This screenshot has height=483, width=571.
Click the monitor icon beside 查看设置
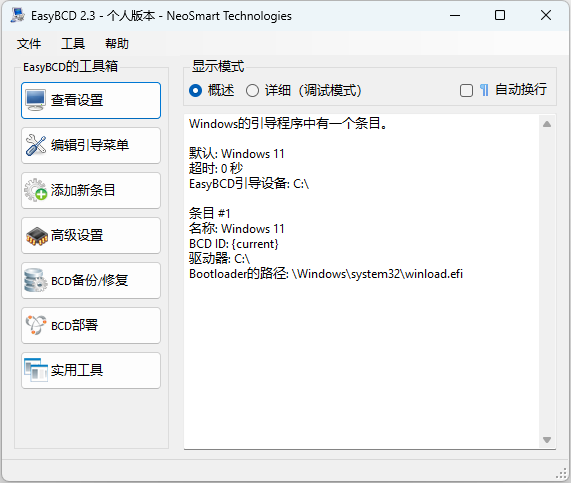pyautogui.click(x=35, y=100)
